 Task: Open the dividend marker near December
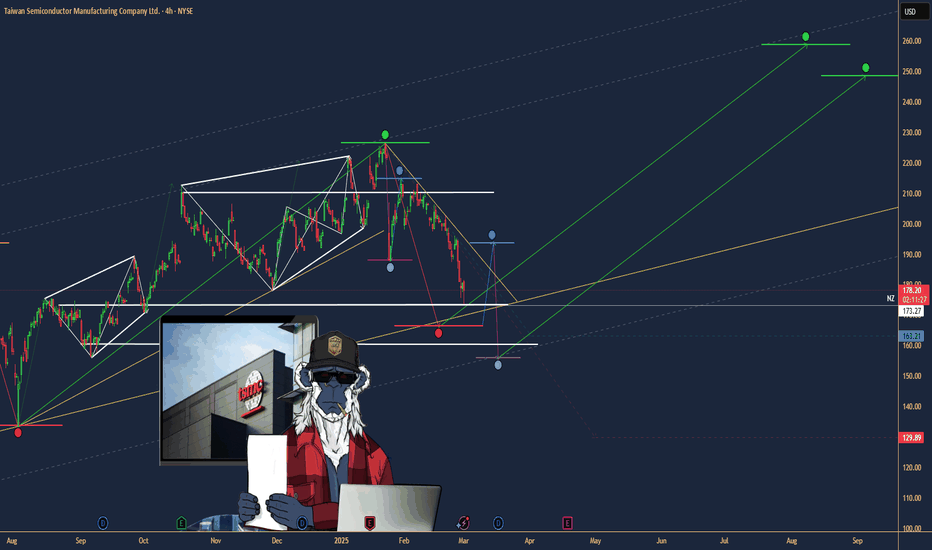pyautogui.click(x=302, y=523)
